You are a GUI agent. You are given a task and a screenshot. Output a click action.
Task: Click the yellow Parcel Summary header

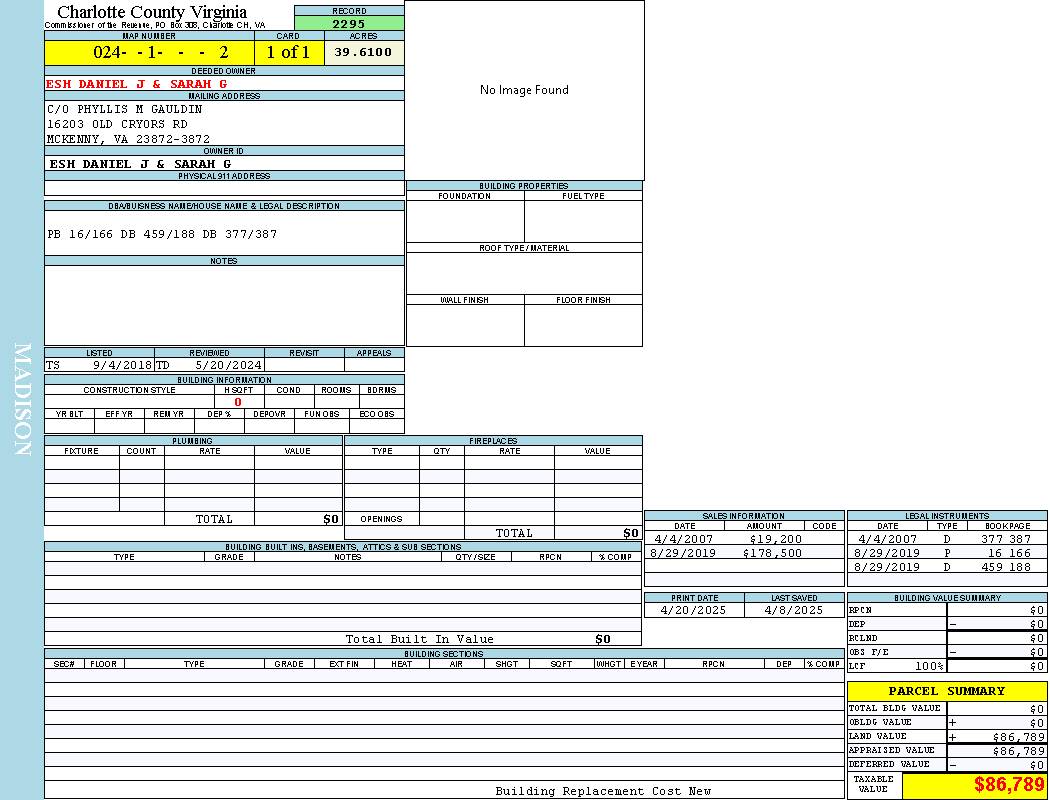tap(946, 691)
